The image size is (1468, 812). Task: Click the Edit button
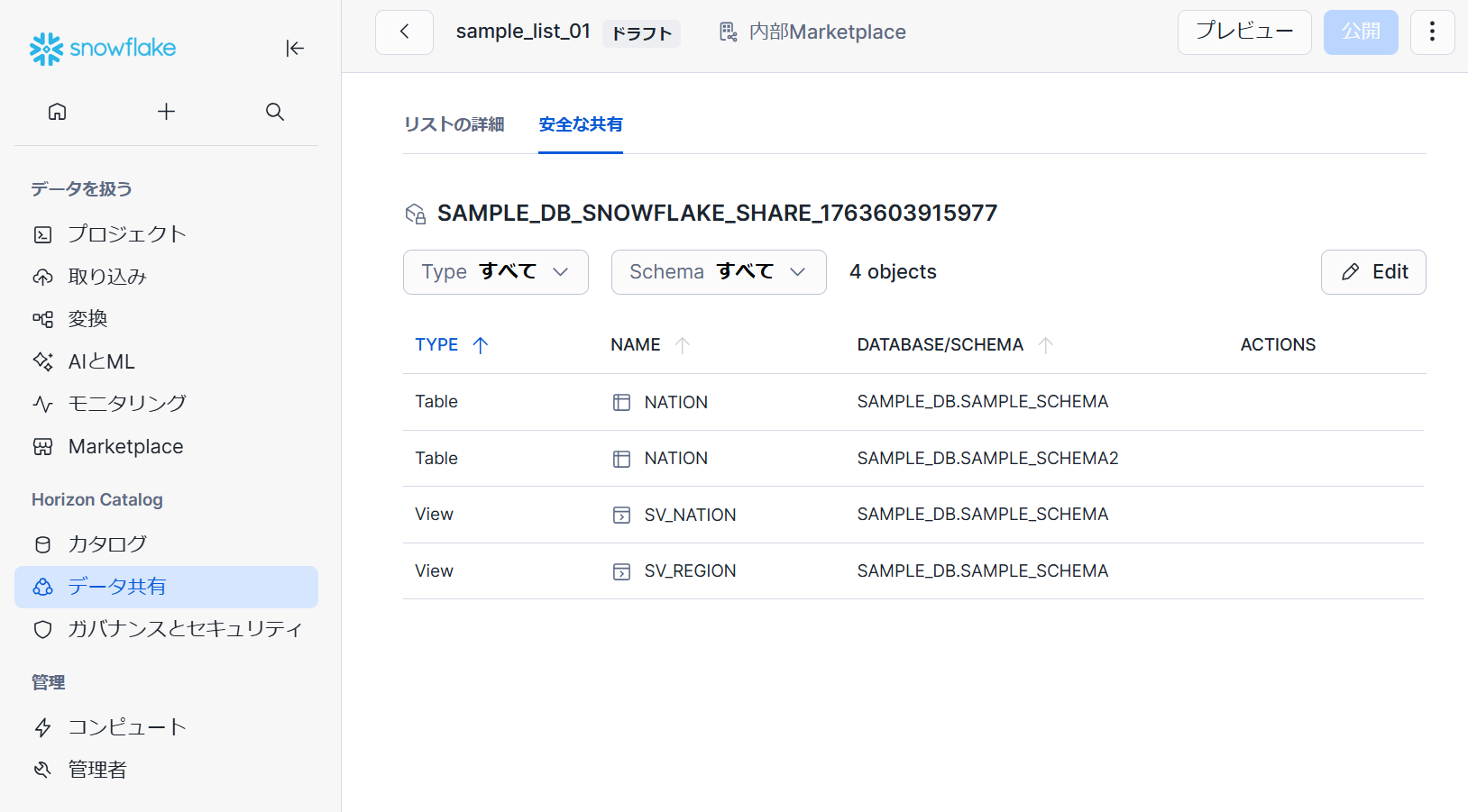click(1372, 272)
